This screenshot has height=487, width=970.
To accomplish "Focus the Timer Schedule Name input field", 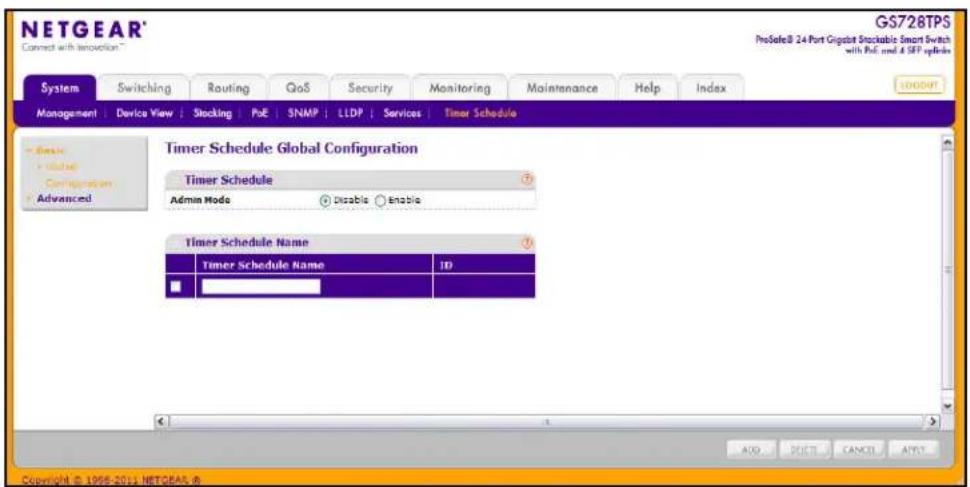I will coord(261,287).
